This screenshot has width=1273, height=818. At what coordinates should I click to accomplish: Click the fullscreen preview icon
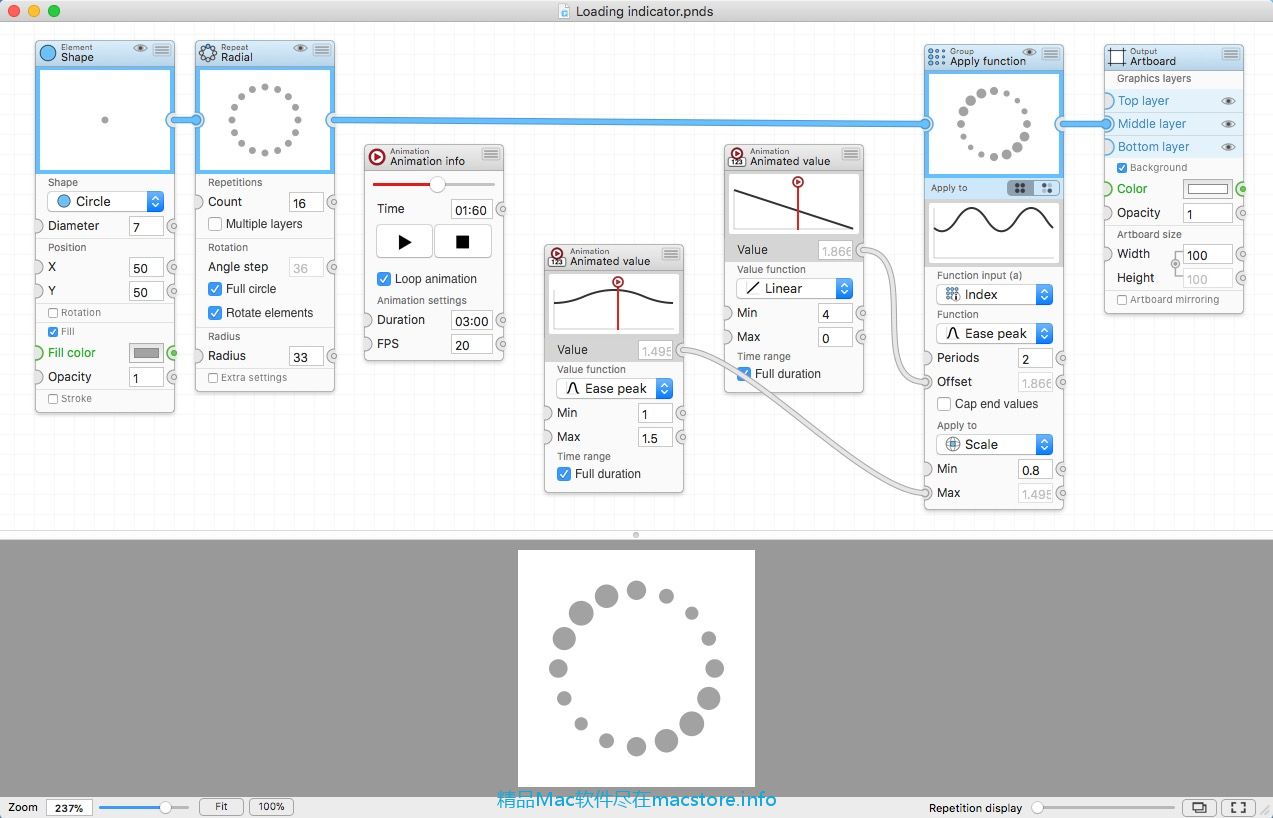click(x=1238, y=807)
